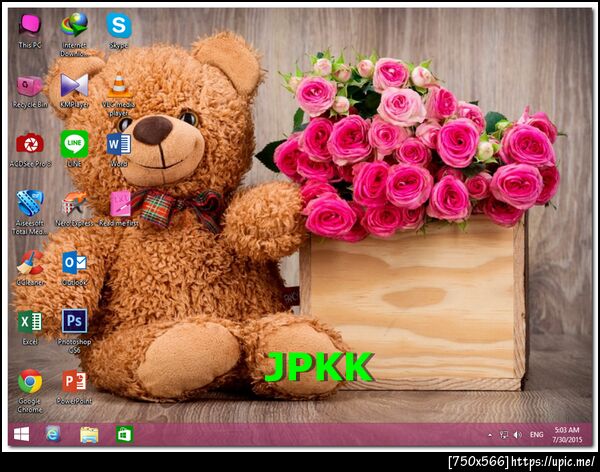The image size is (600, 472).
Task: Click the volume speaker tray icon
Action: pos(517,435)
